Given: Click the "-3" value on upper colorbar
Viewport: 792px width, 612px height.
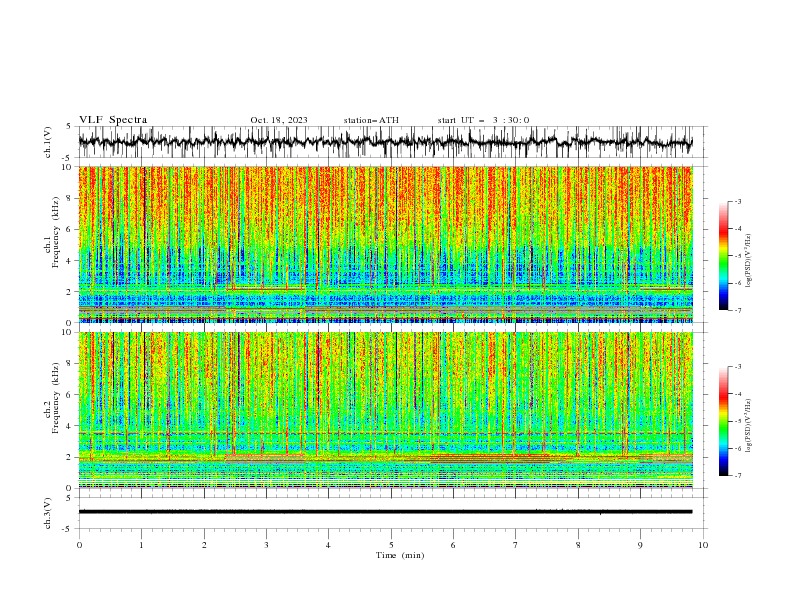Looking at the screenshot, I should coord(738,201).
